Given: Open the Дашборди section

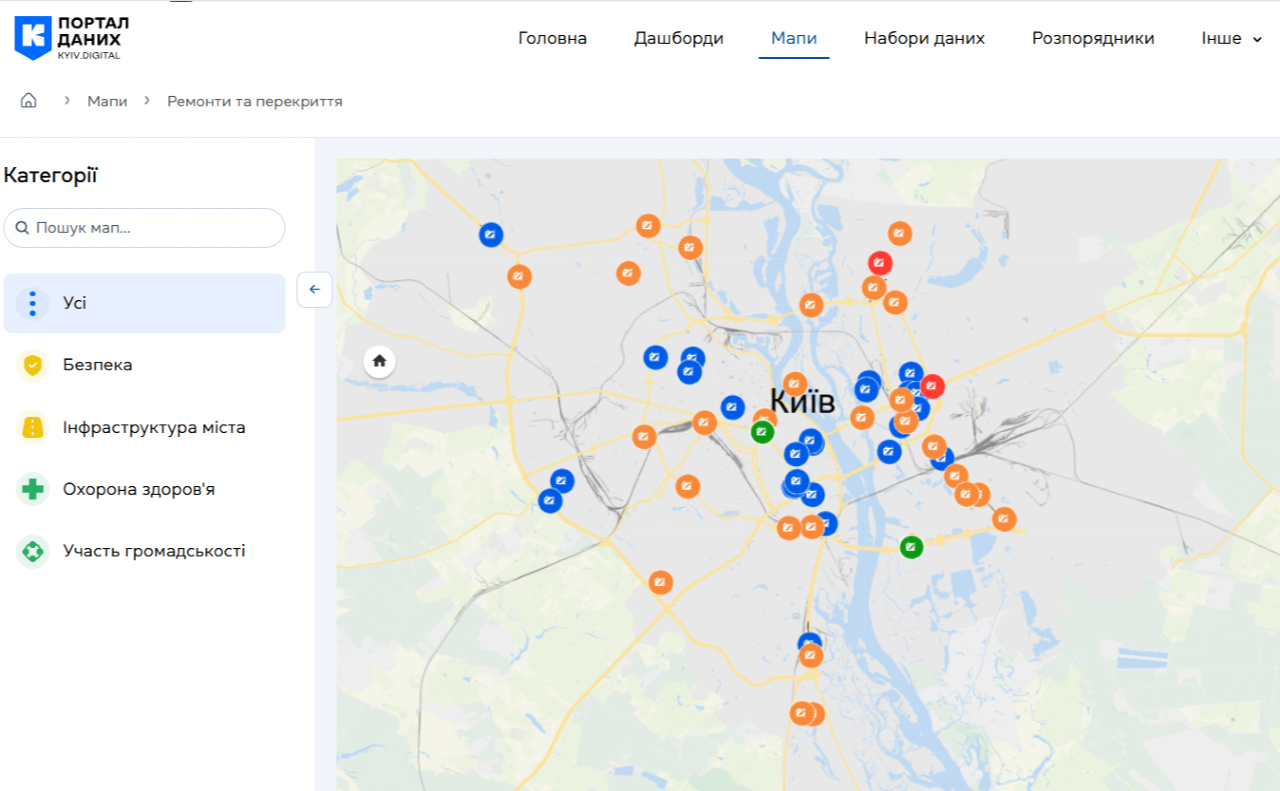Looking at the screenshot, I should [678, 38].
